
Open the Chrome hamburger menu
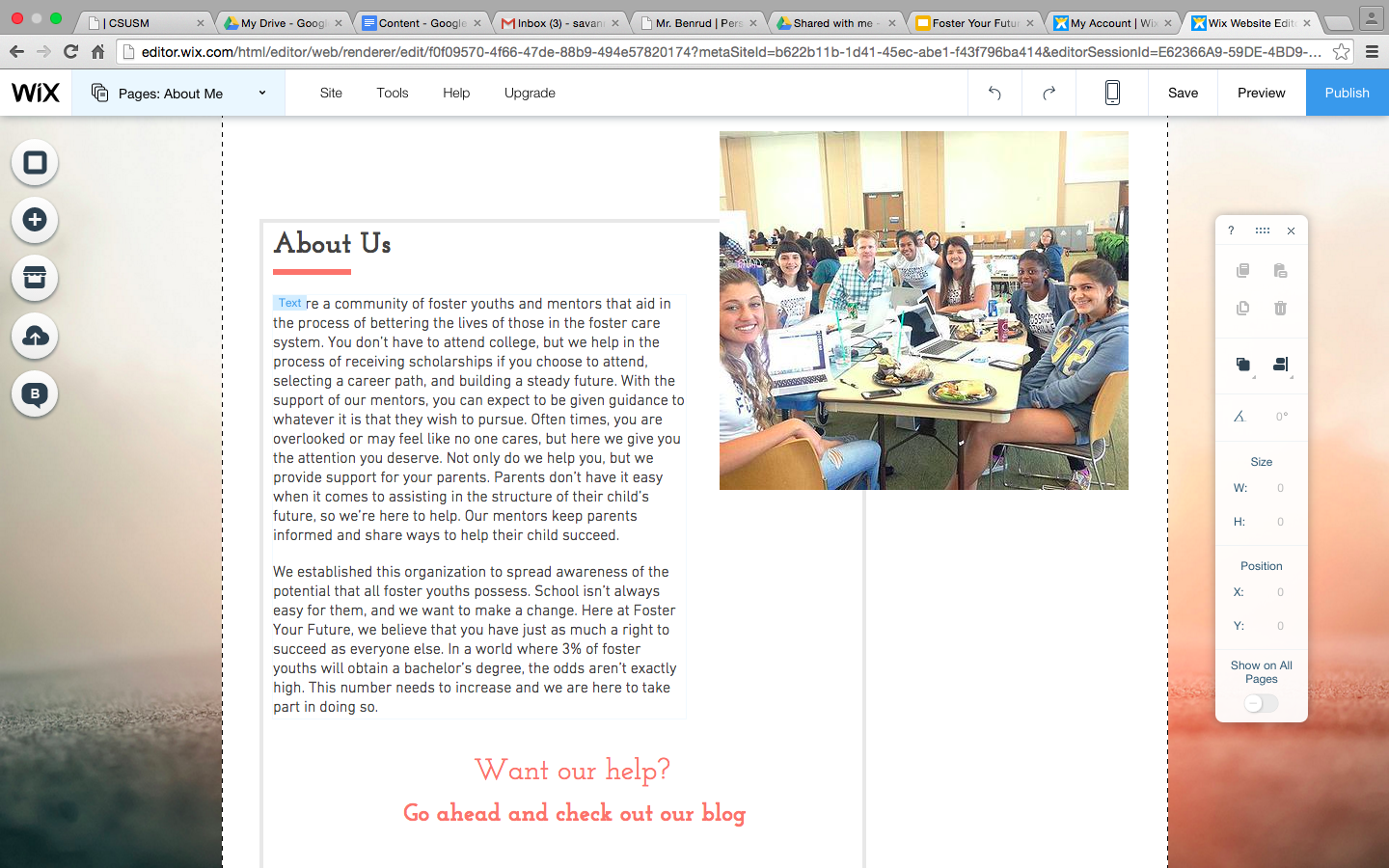(1372, 52)
